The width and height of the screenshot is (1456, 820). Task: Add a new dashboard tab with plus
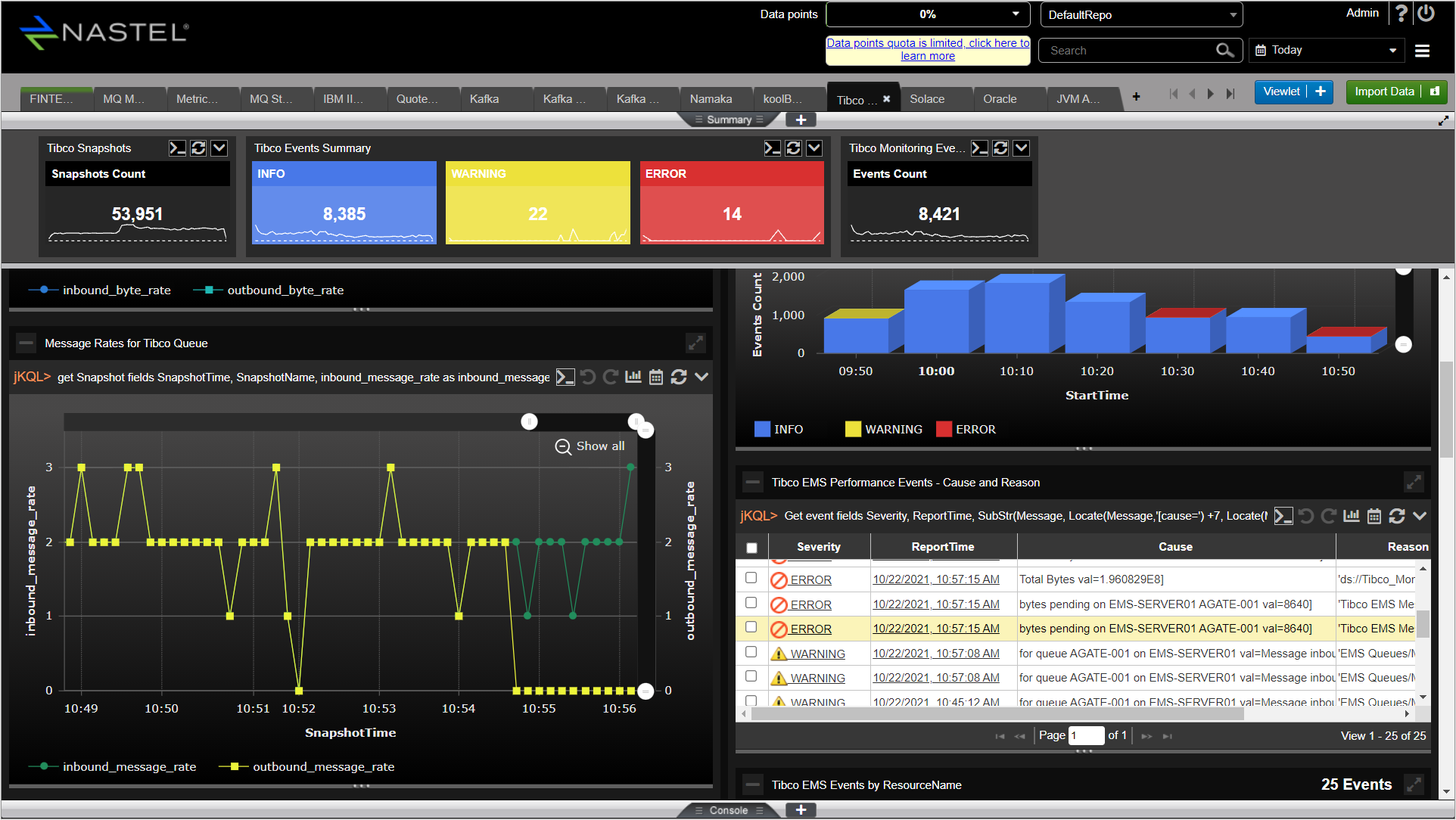[x=1136, y=97]
